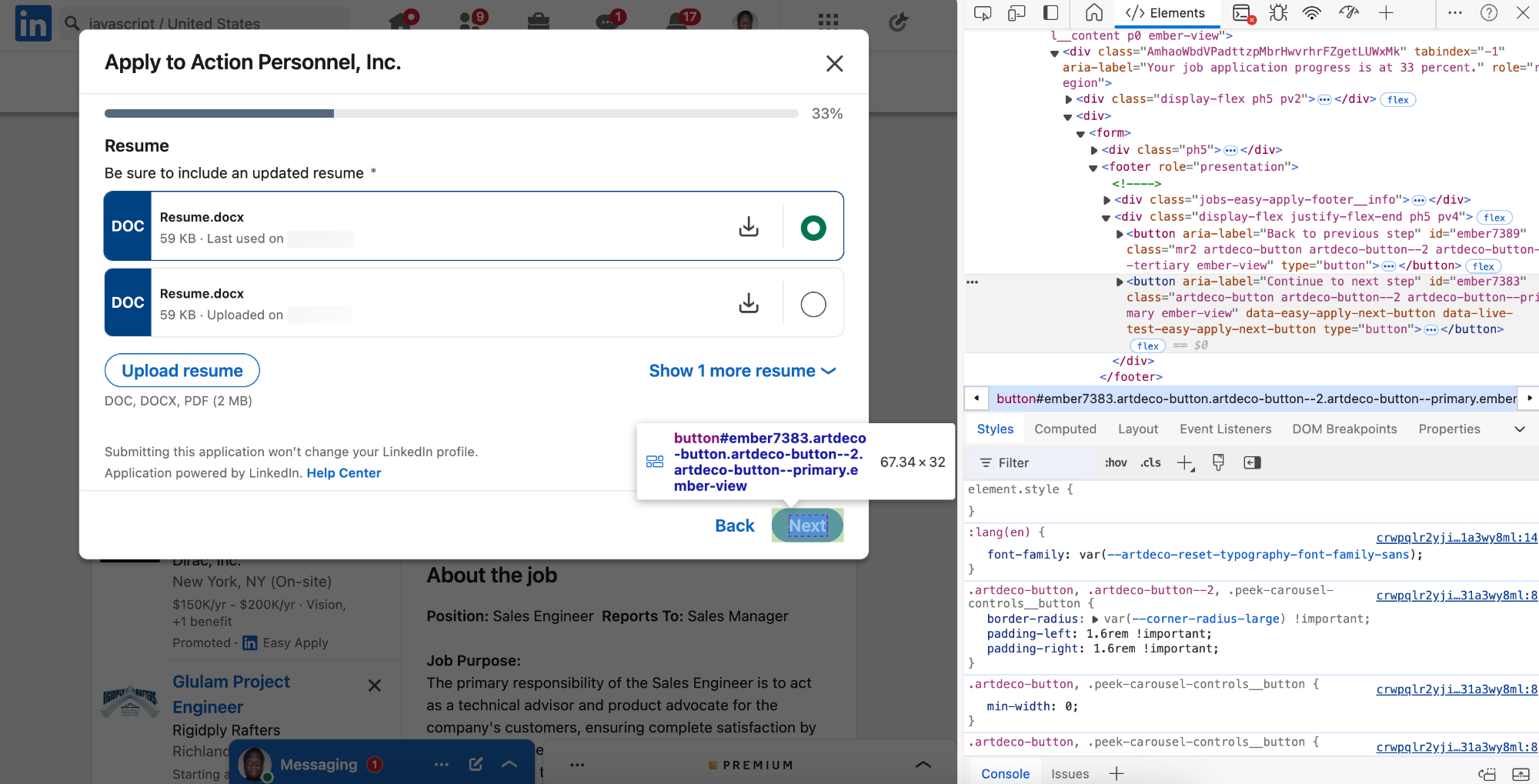Screen dimensions: 1539x784
Task: Open the Event Listeners tab
Action: tap(1225, 429)
